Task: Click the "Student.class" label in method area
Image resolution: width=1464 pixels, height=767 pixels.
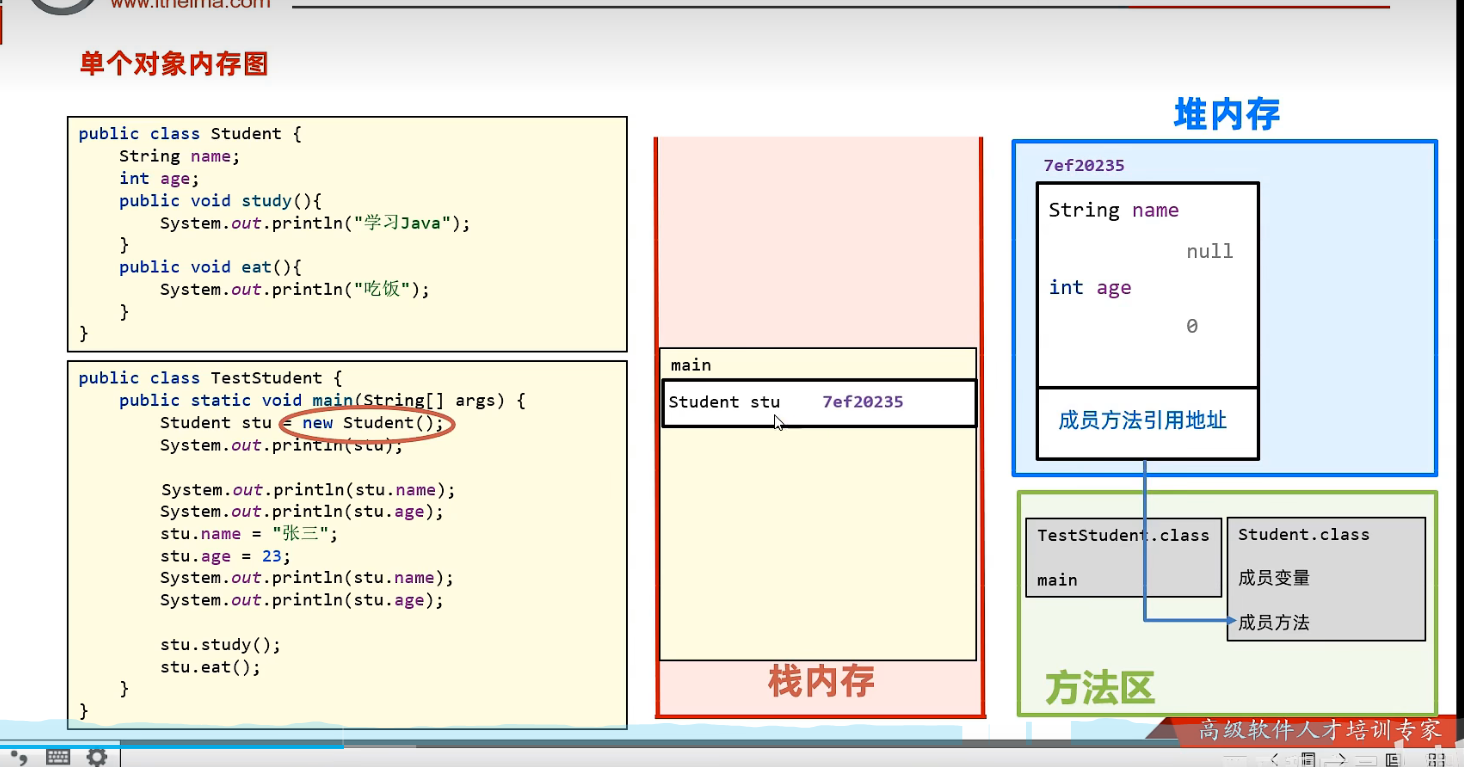Action: (x=1304, y=535)
